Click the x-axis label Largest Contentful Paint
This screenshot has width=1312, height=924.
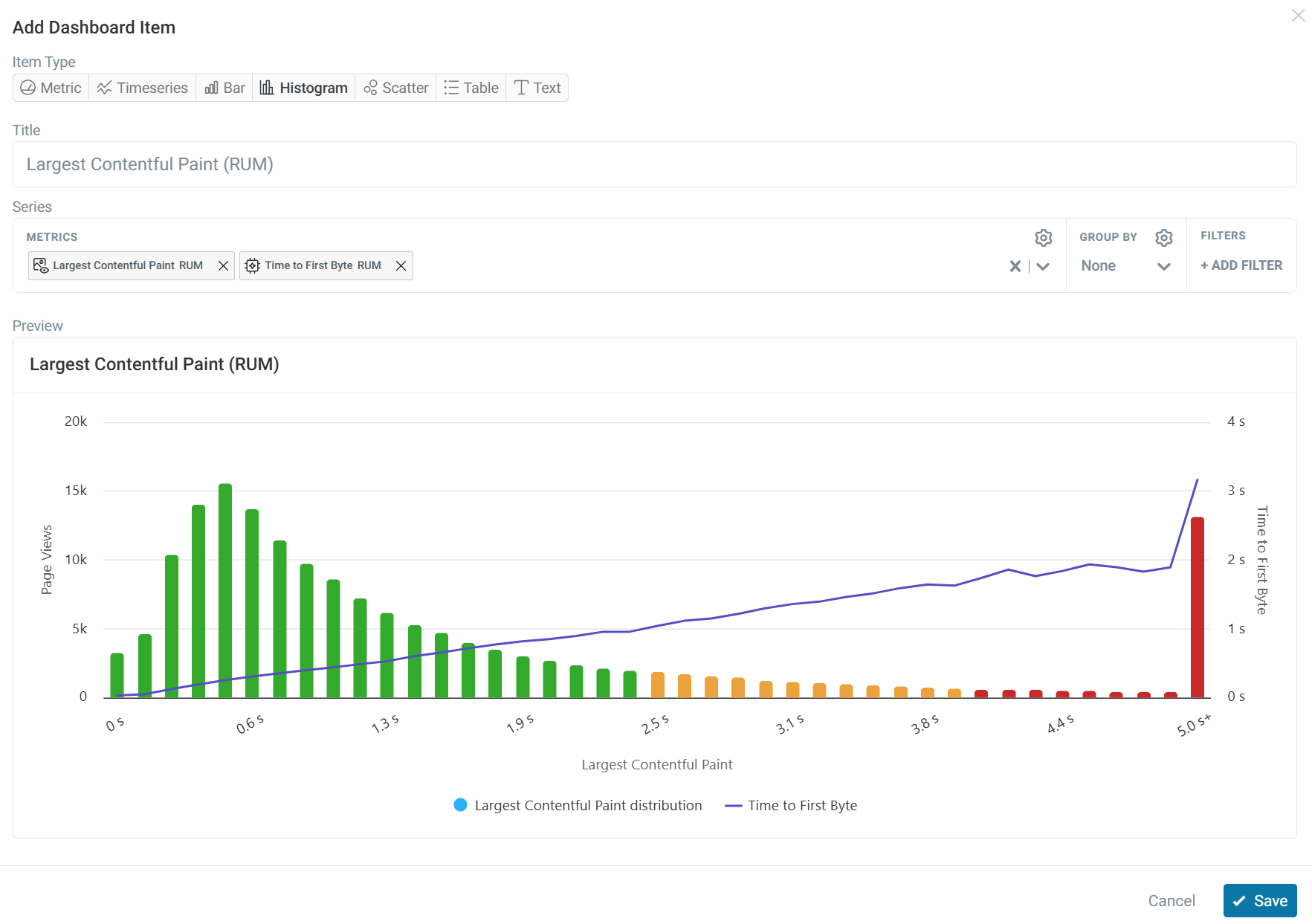click(657, 764)
